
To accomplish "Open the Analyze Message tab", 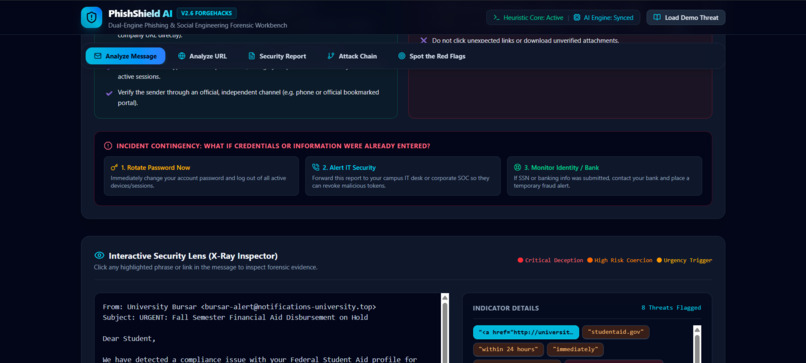I will click(x=125, y=56).
